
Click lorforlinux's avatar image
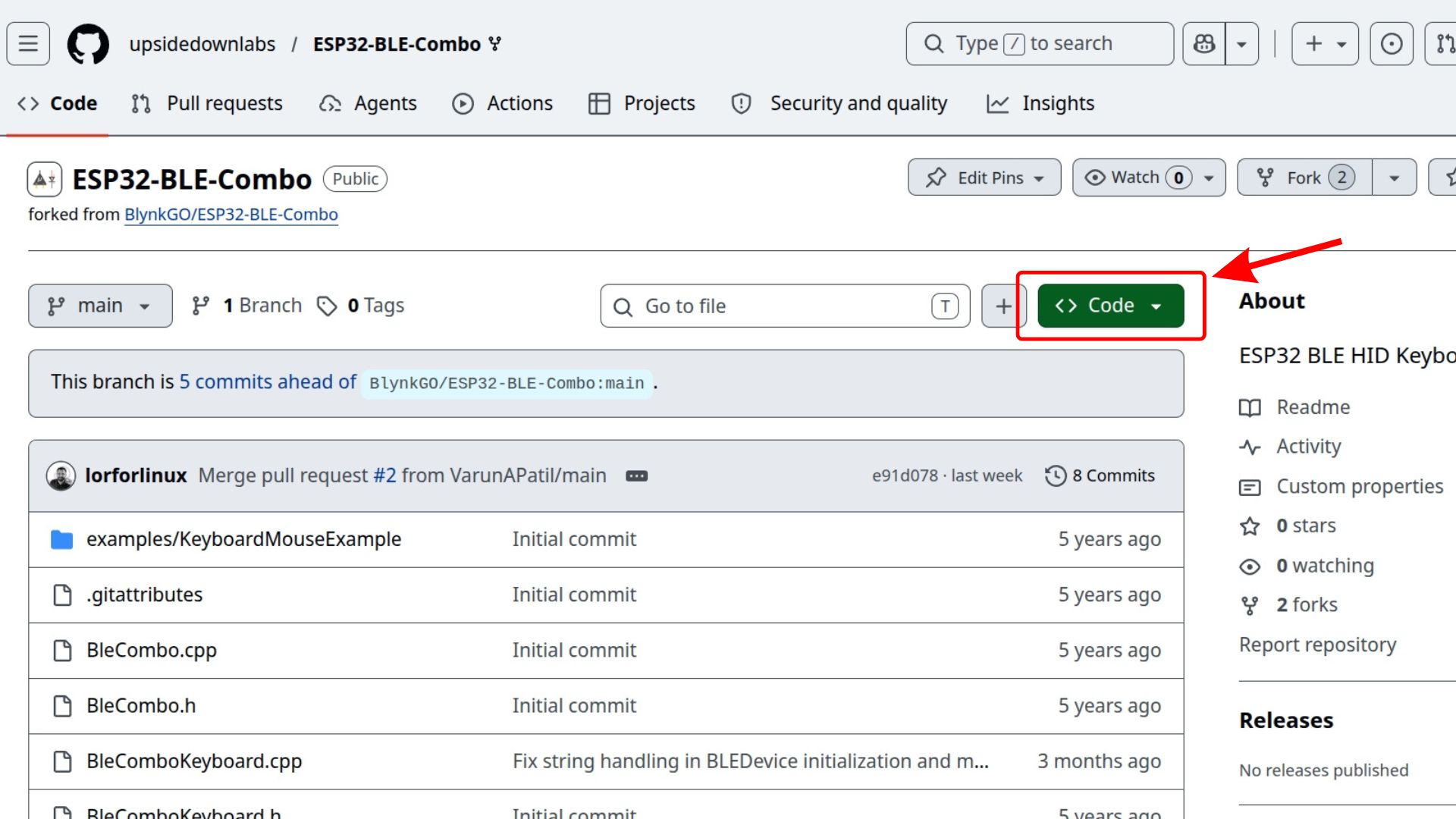(61, 476)
